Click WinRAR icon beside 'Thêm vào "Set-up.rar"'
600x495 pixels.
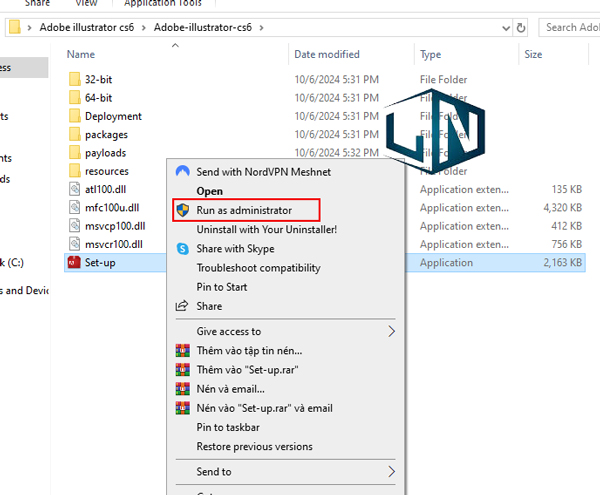(183, 370)
